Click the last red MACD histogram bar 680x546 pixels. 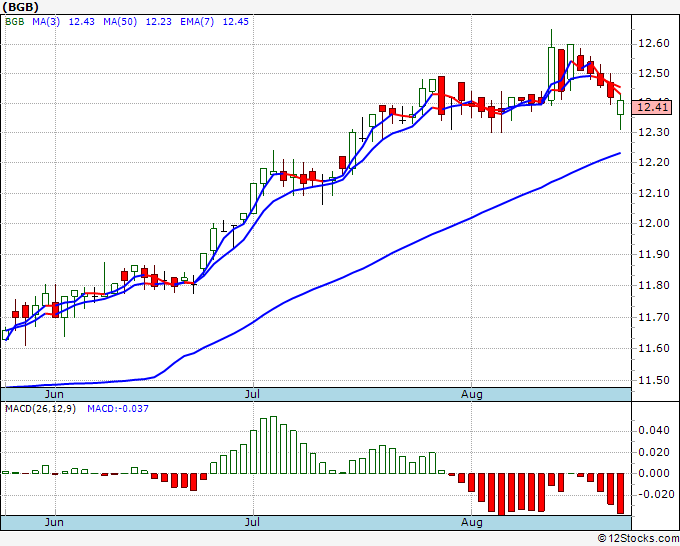point(621,494)
